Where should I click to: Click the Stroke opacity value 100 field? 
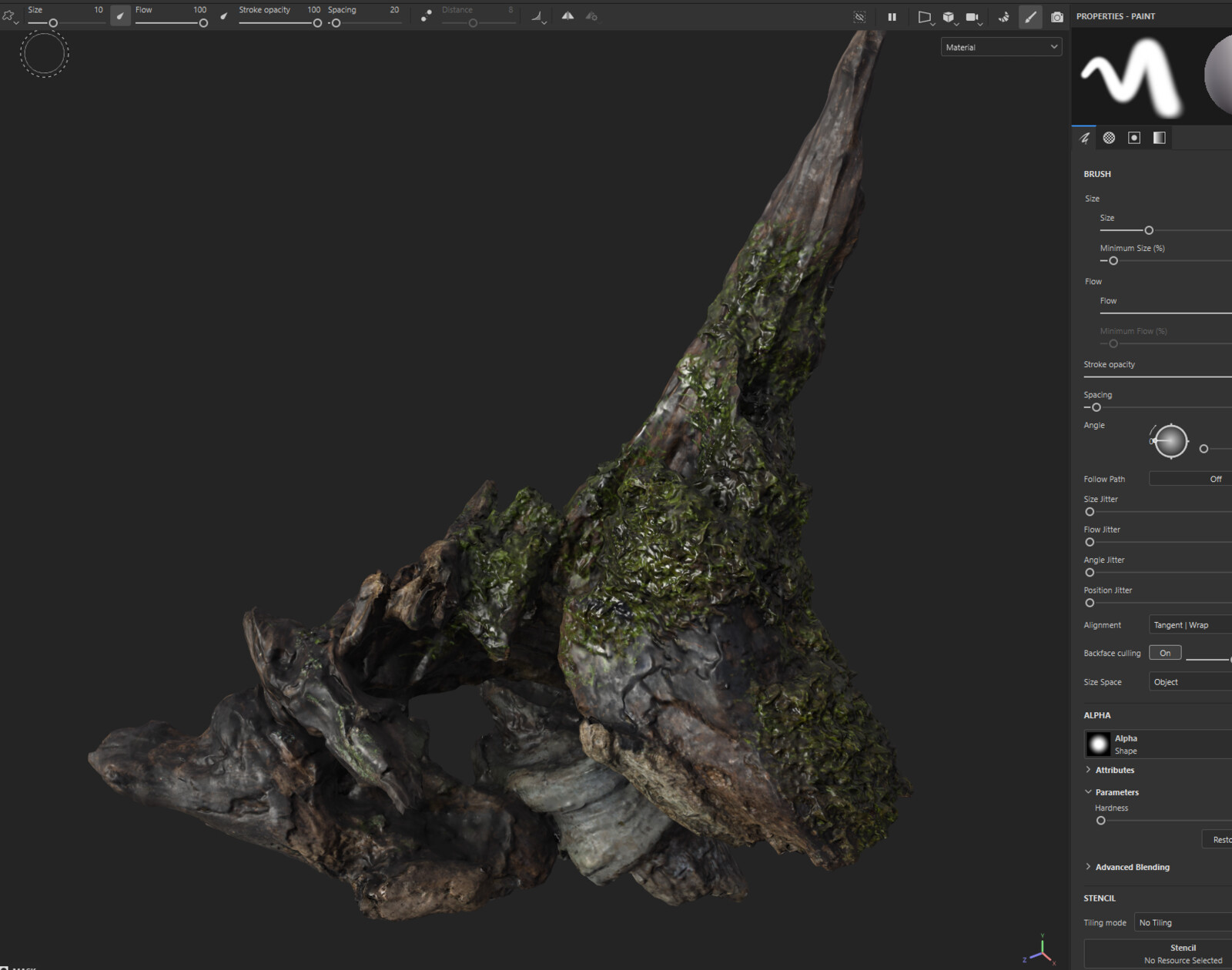313,10
